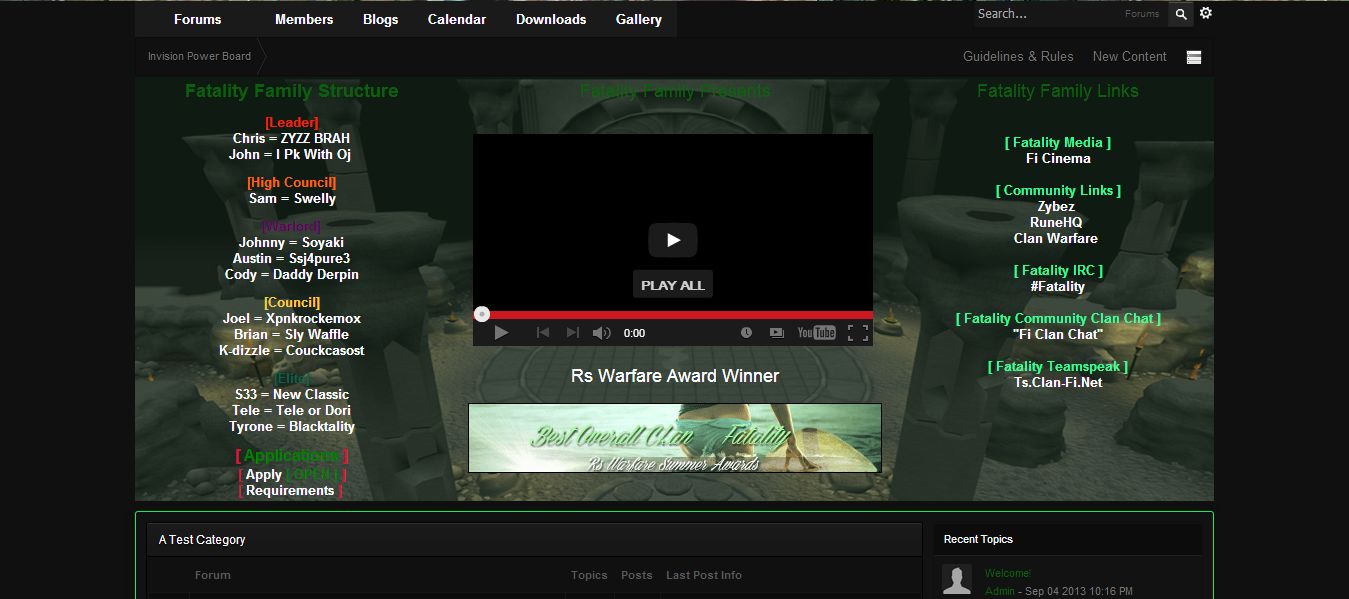Click the Best Overall Clan award banner
Screen dimensions: 1349x599
675,438
